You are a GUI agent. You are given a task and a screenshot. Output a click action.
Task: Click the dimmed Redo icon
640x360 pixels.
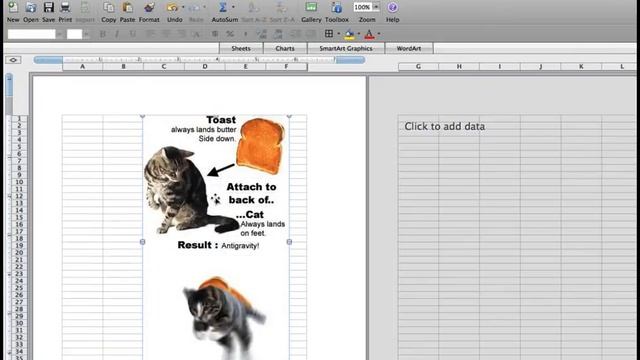[195, 8]
